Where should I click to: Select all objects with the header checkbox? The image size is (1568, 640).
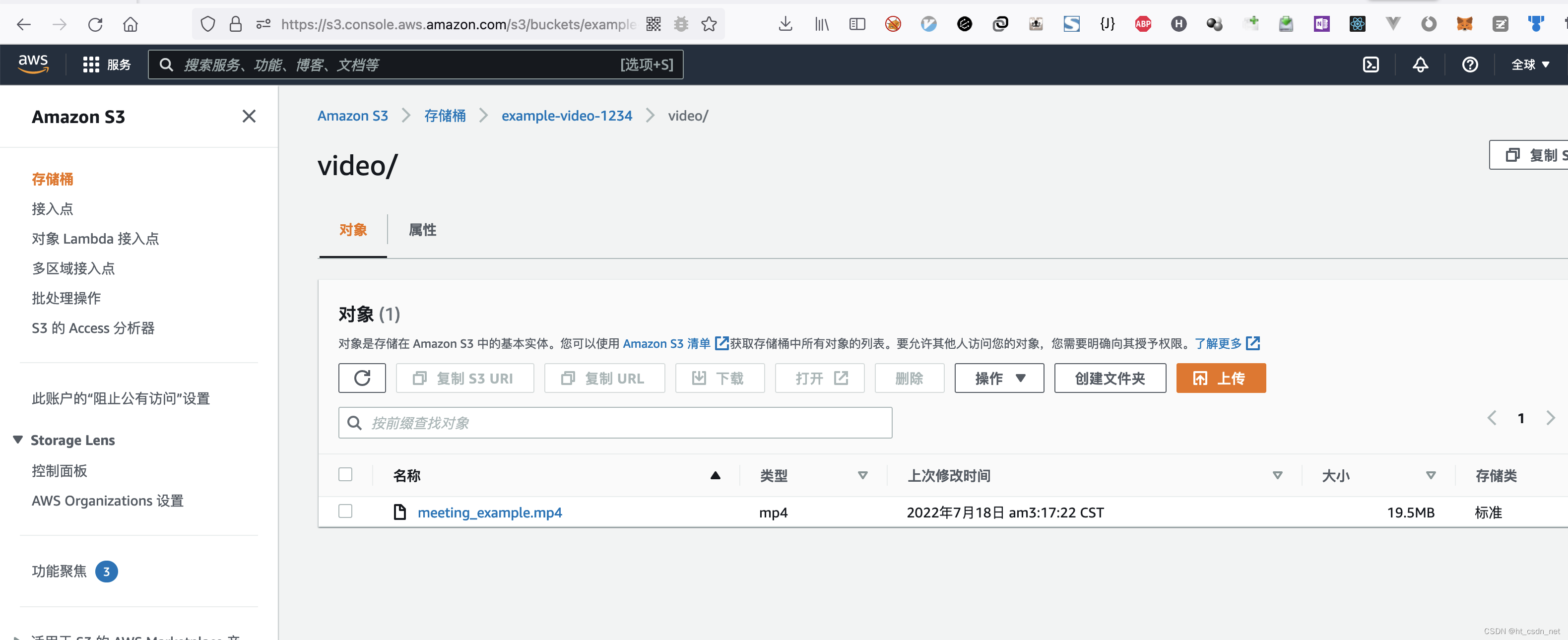pos(345,474)
